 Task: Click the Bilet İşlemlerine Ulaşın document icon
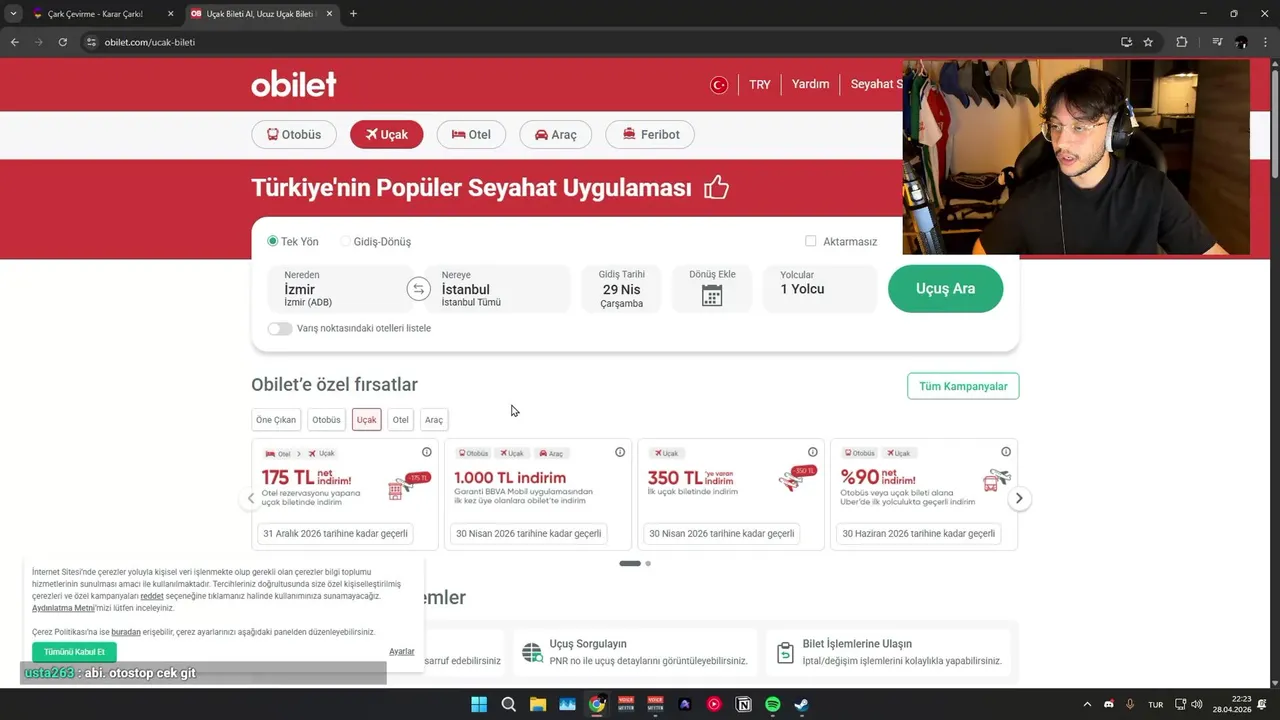coord(785,652)
